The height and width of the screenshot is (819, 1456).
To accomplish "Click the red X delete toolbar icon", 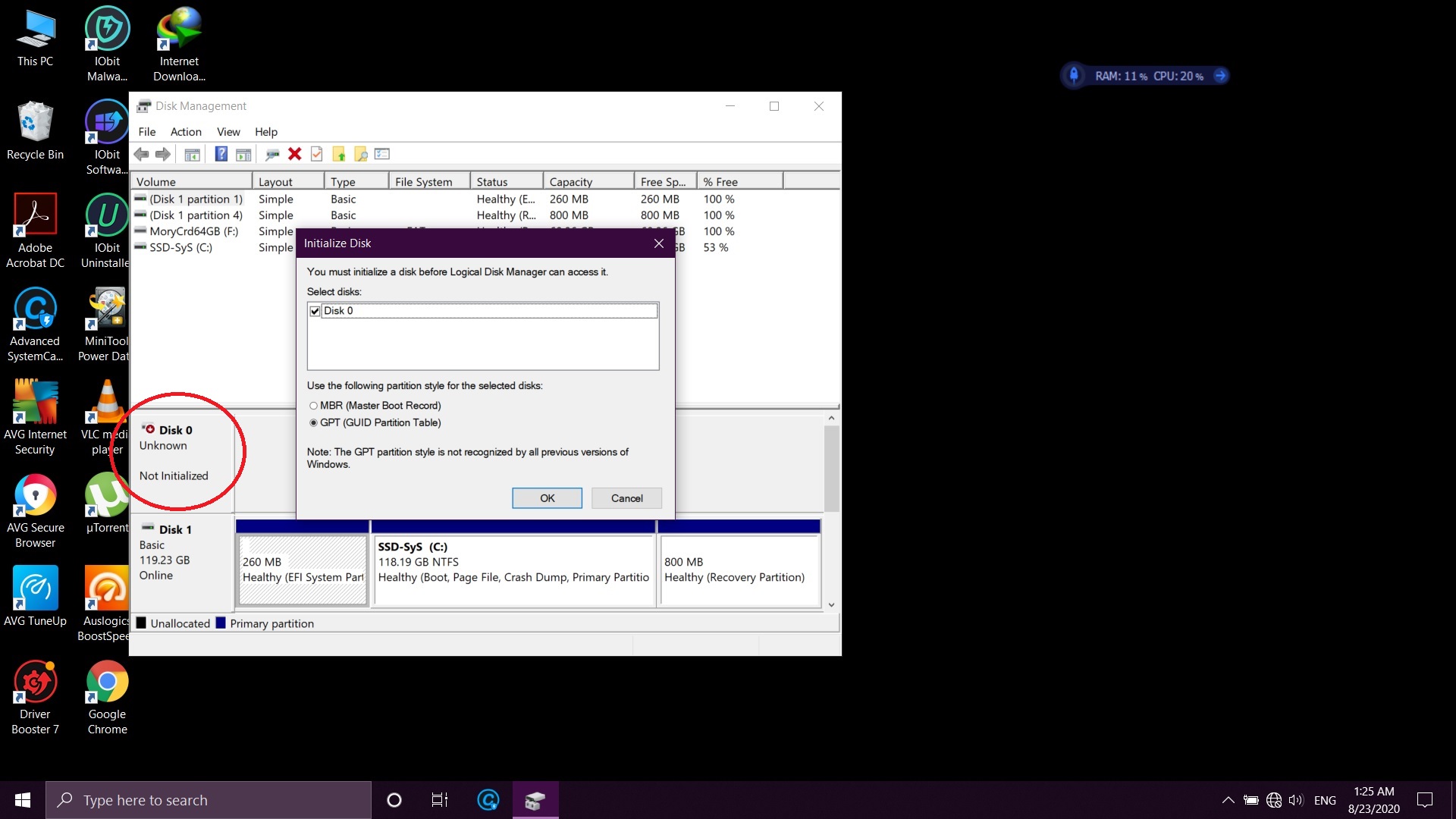I will [295, 155].
